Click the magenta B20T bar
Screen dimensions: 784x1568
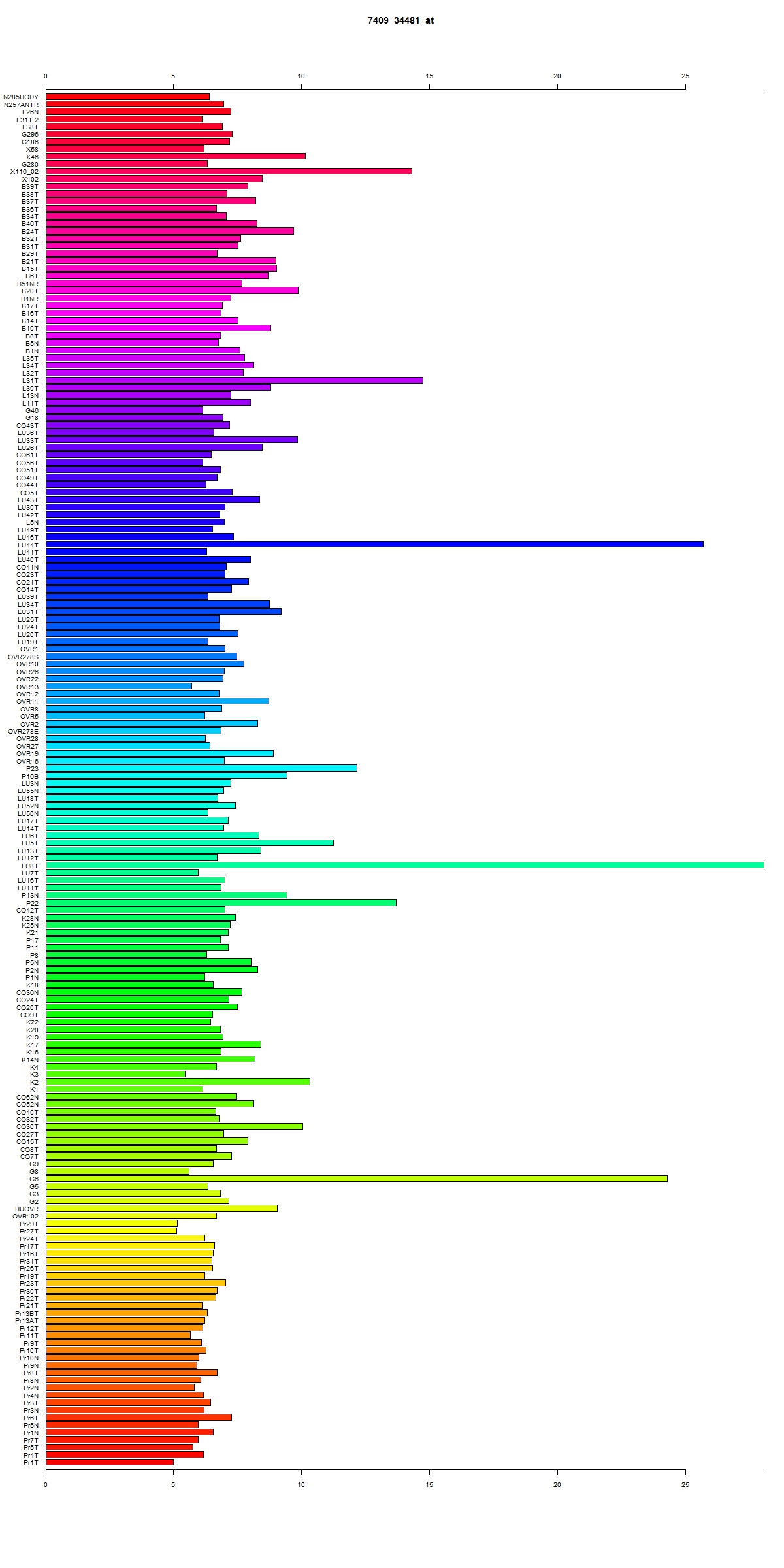coord(172,291)
